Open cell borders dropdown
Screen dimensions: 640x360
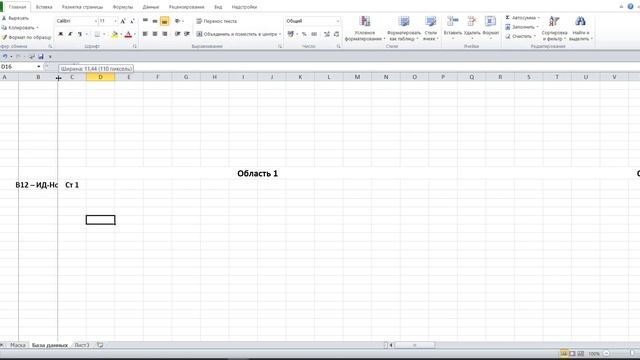coord(104,34)
